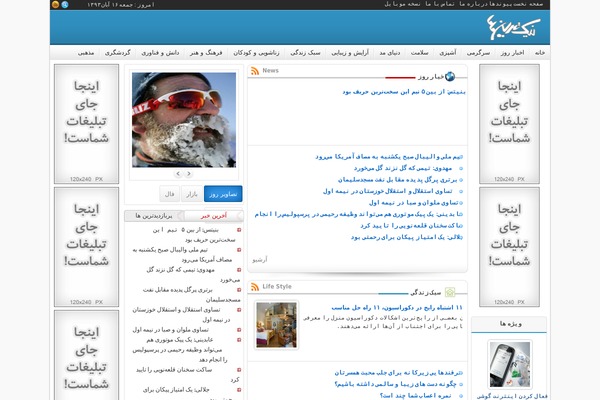
Task: Open خانه in the main menu
Action: 540,53
